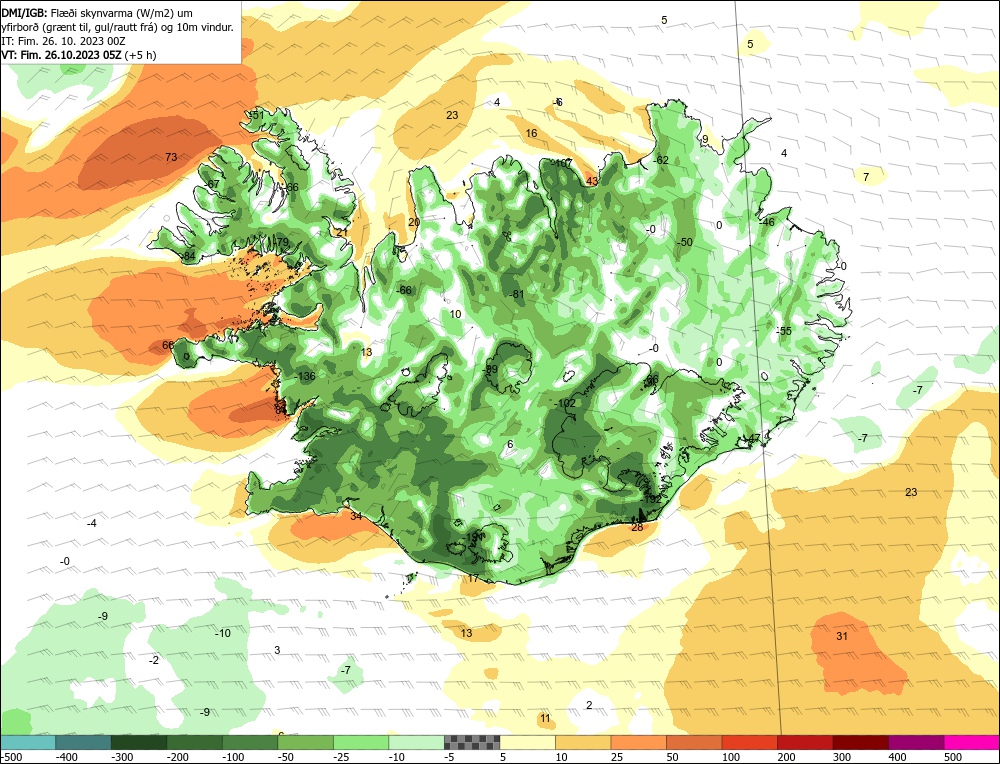Click the map value "7" in the pale yellow spot
The image size is (1000, 764).
[866, 177]
